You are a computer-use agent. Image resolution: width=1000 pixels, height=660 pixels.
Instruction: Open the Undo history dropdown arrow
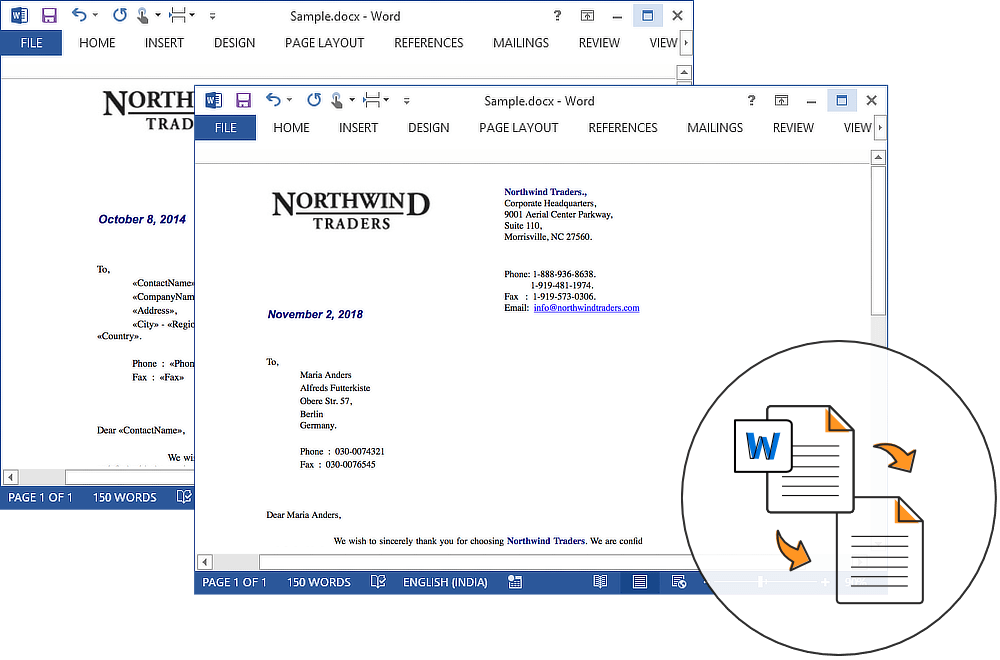pyautogui.click(x=290, y=101)
